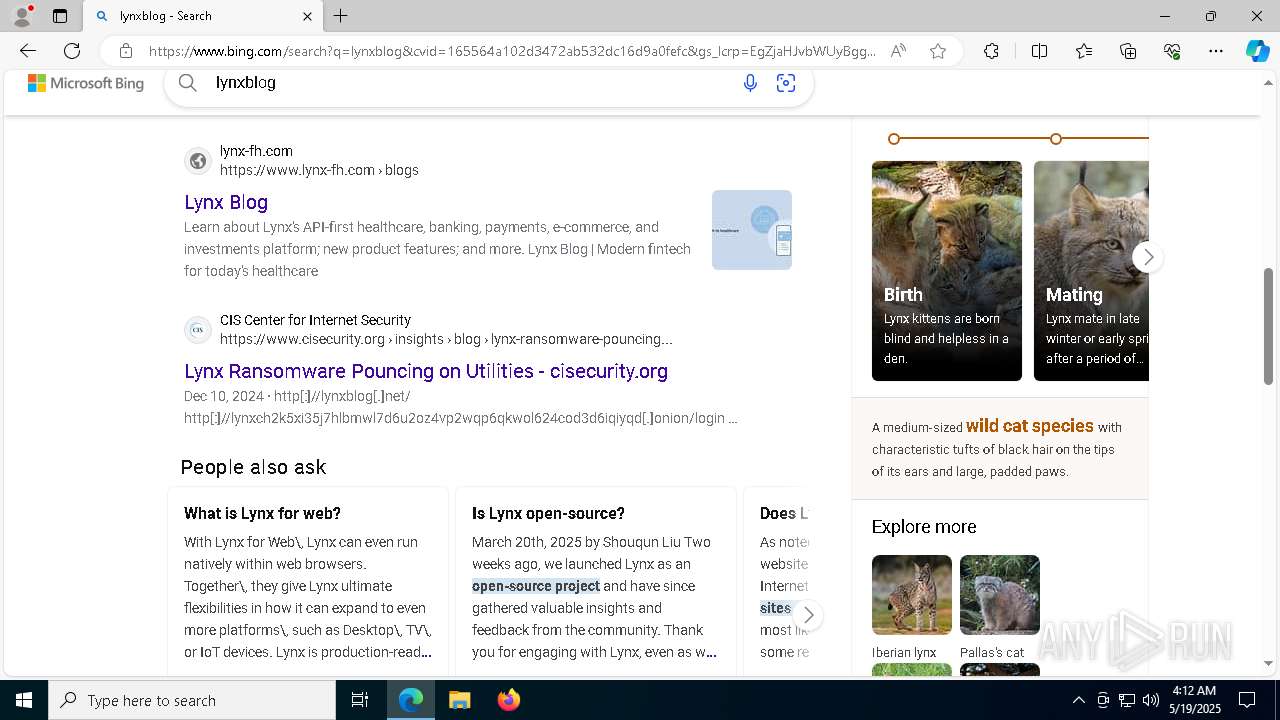The height and width of the screenshot is (720, 1280).
Task: Add this page to favorites star
Action: (938, 51)
